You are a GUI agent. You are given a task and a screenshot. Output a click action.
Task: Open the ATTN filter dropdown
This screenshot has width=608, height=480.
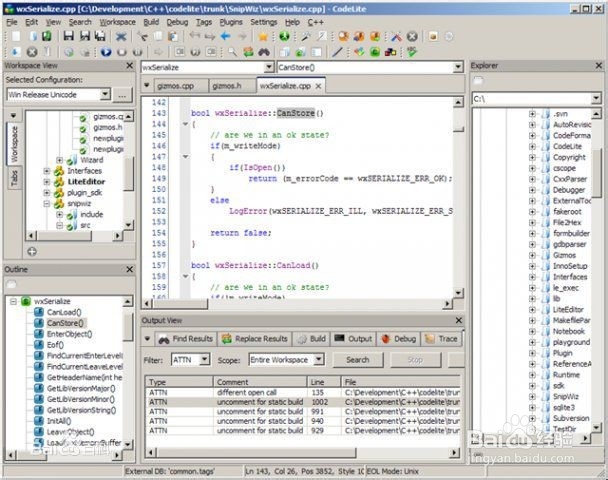[204, 360]
